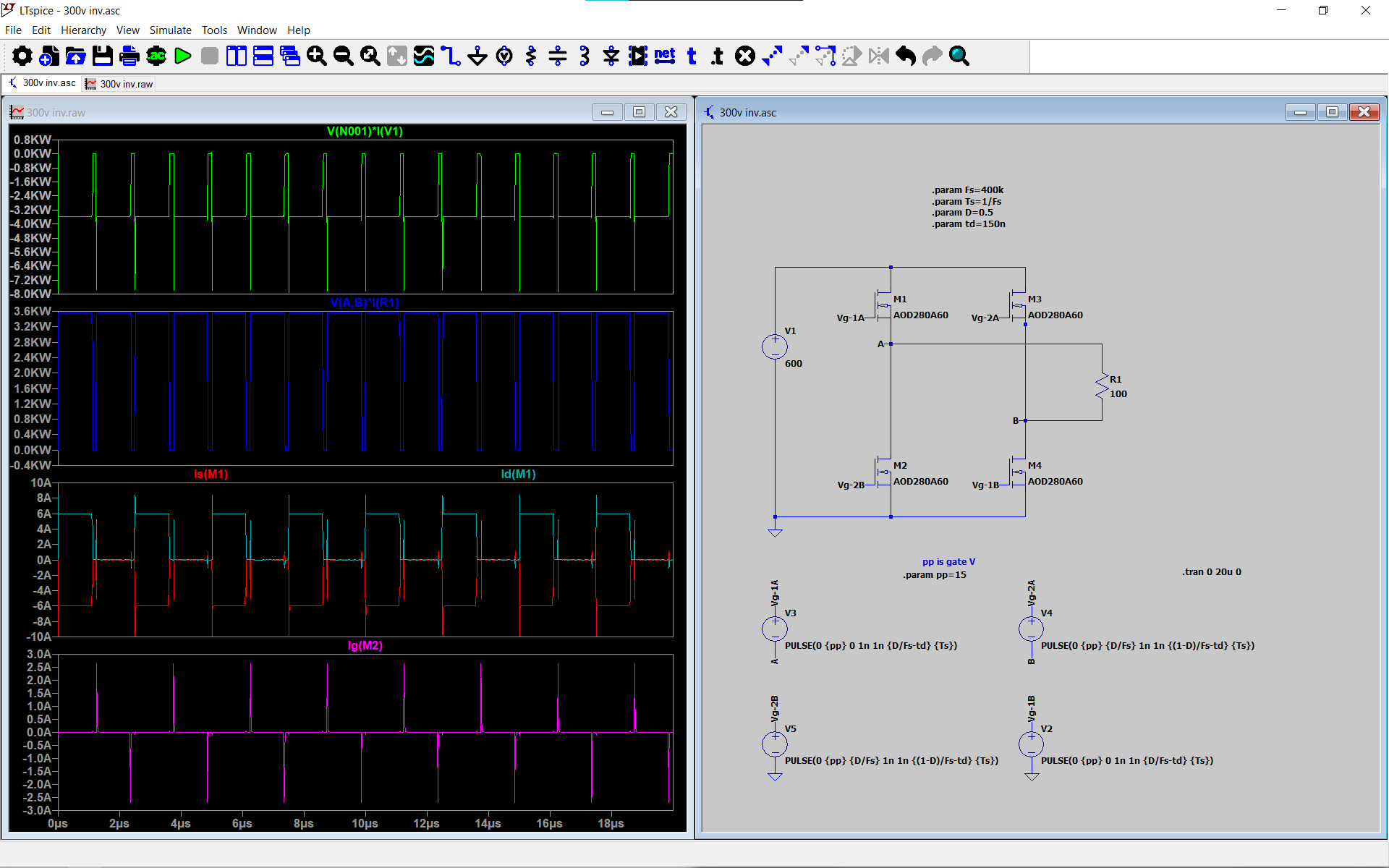Viewport: 1389px width, 868px height.
Task: Open the Help menu
Action: coord(299,30)
